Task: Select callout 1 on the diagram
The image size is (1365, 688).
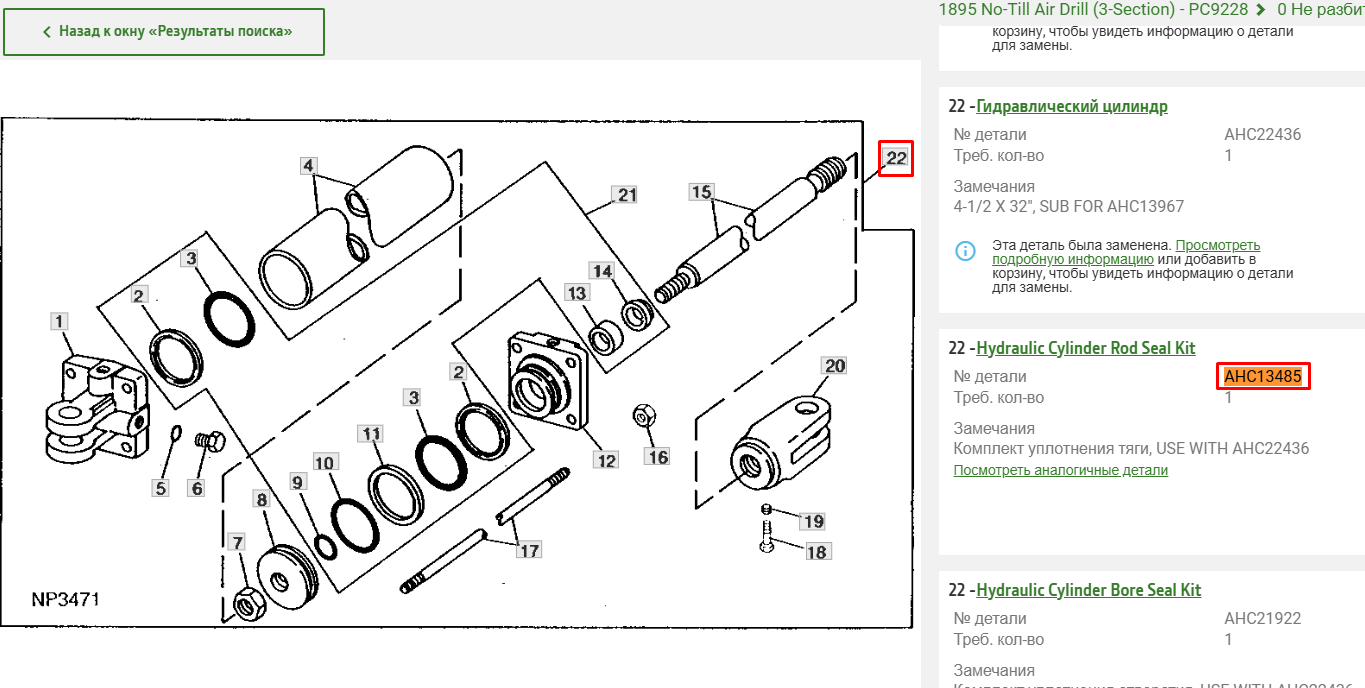Action: tap(59, 321)
